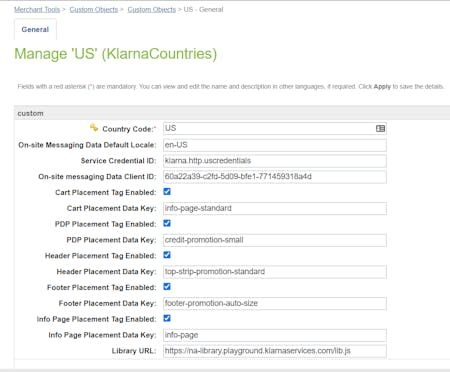Viewport: 450px width, 372px height.
Task: Open the first Custom Objects breadcrumb link
Action: point(94,10)
